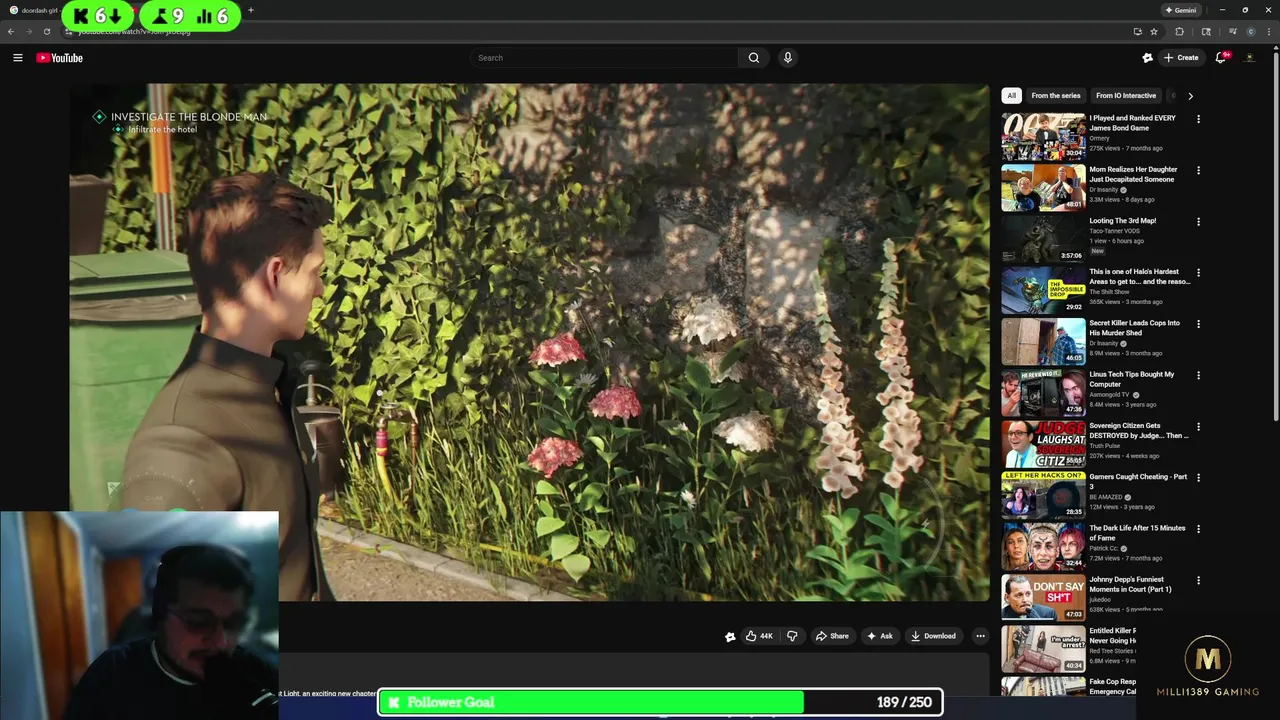
Task: Open Dark Life After 15 Minutes thumbnail
Action: click(1043, 547)
